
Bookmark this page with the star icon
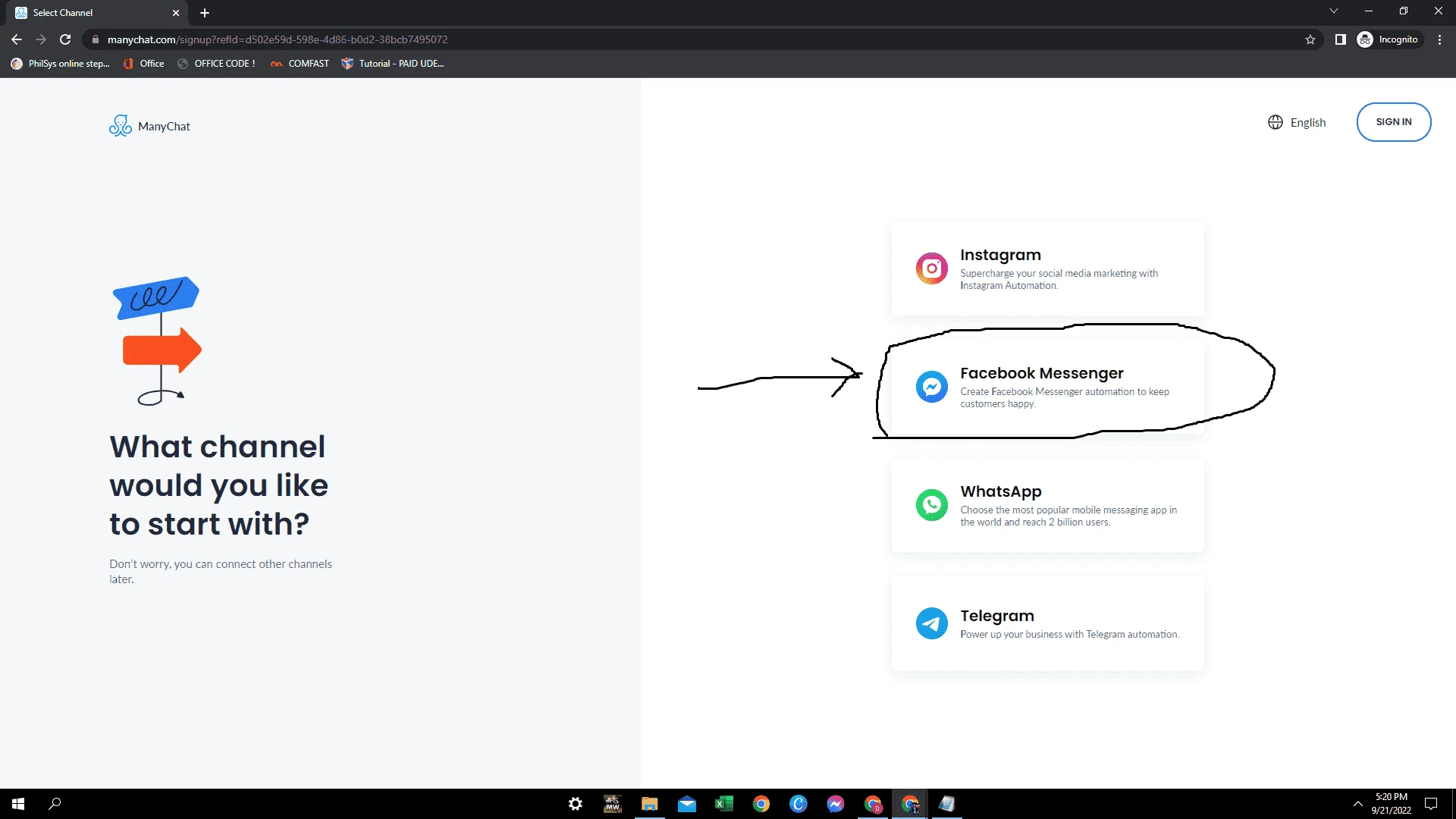[x=1310, y=39]
